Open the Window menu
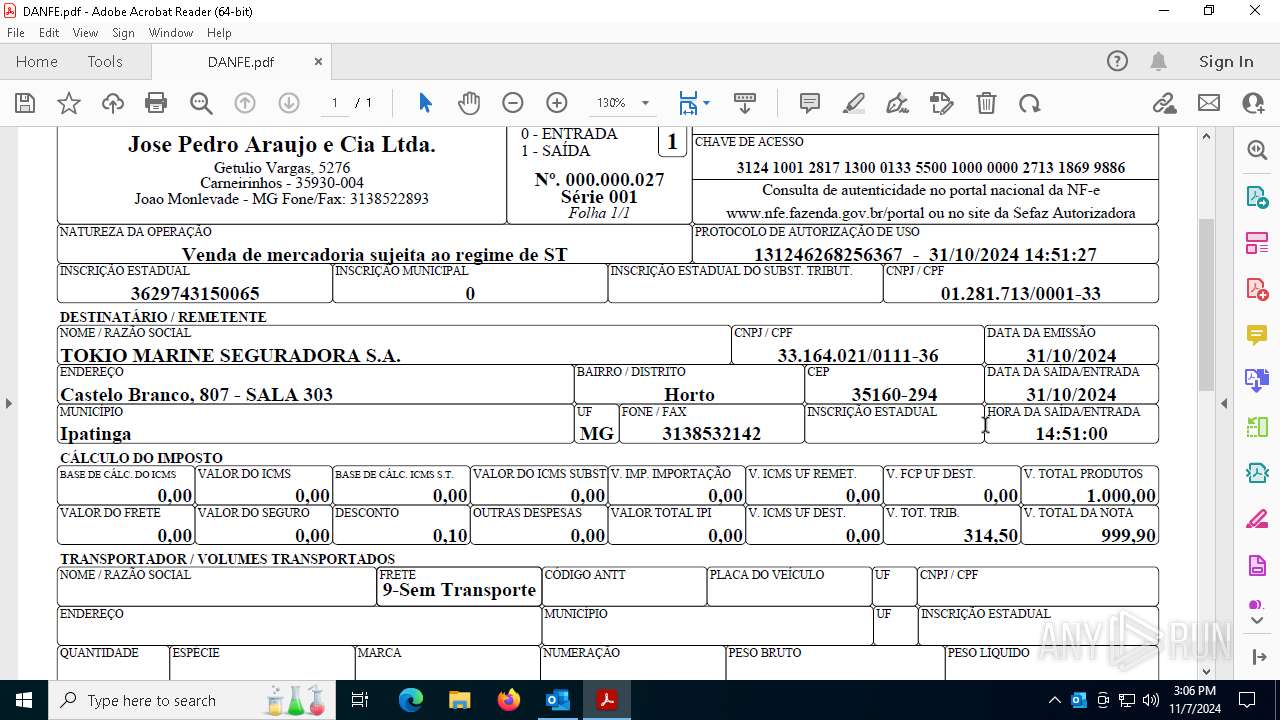Screen dimensions: 1280x720 (x=171, y=33)
